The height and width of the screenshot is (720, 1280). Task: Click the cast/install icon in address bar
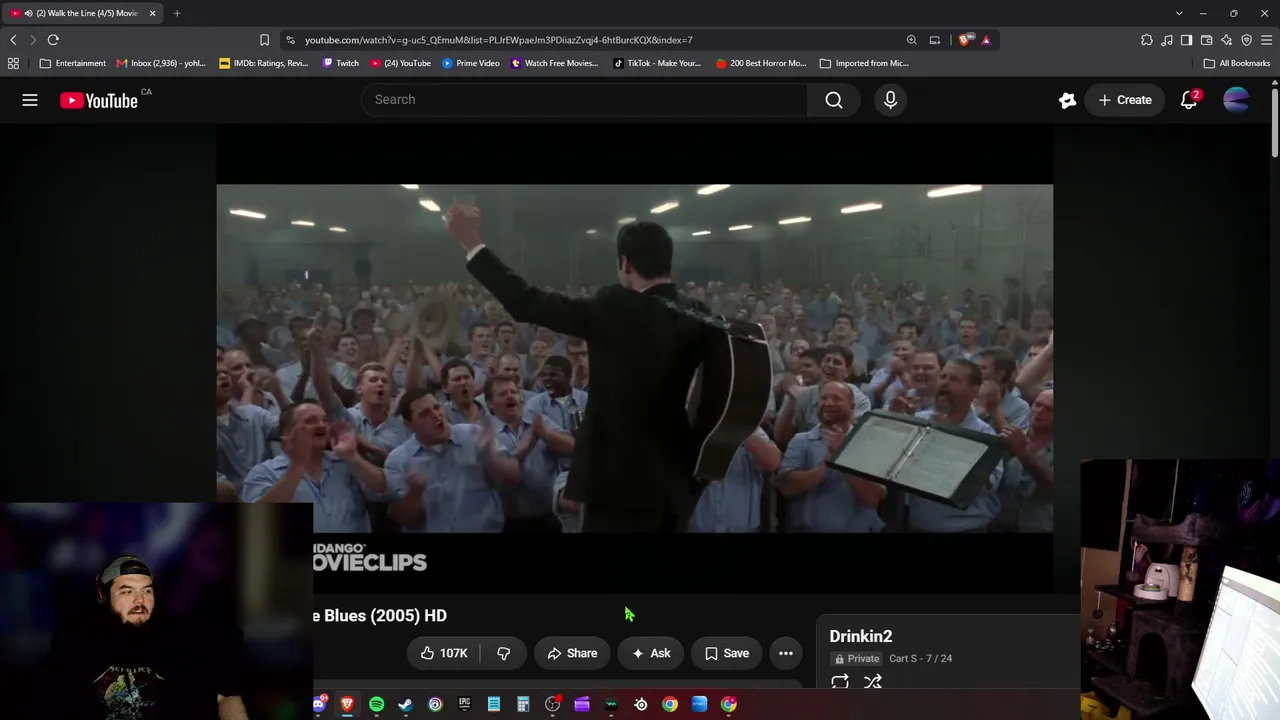coord(935,40)
